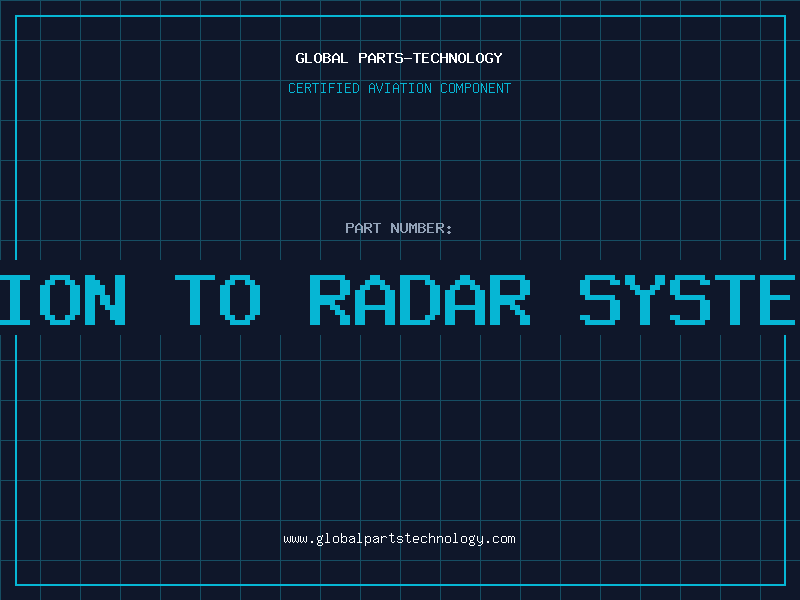Click the GLOBAL PARTS-TECHNOLOGY company header
Image resolution: width=800 pixels, height=600 pixels.
[x=399, y=58]
